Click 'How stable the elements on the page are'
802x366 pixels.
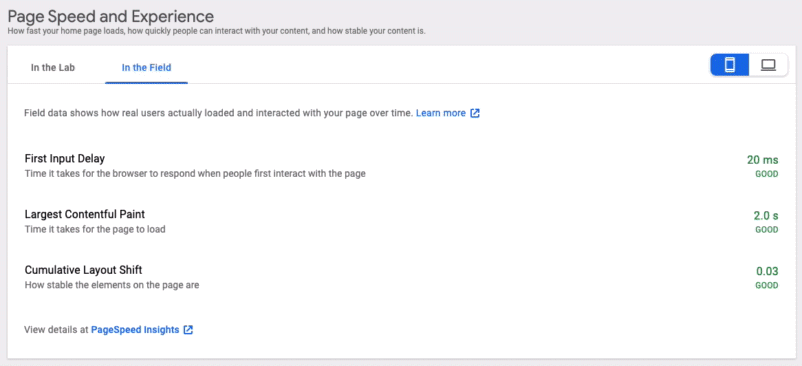tap(112, 285)
